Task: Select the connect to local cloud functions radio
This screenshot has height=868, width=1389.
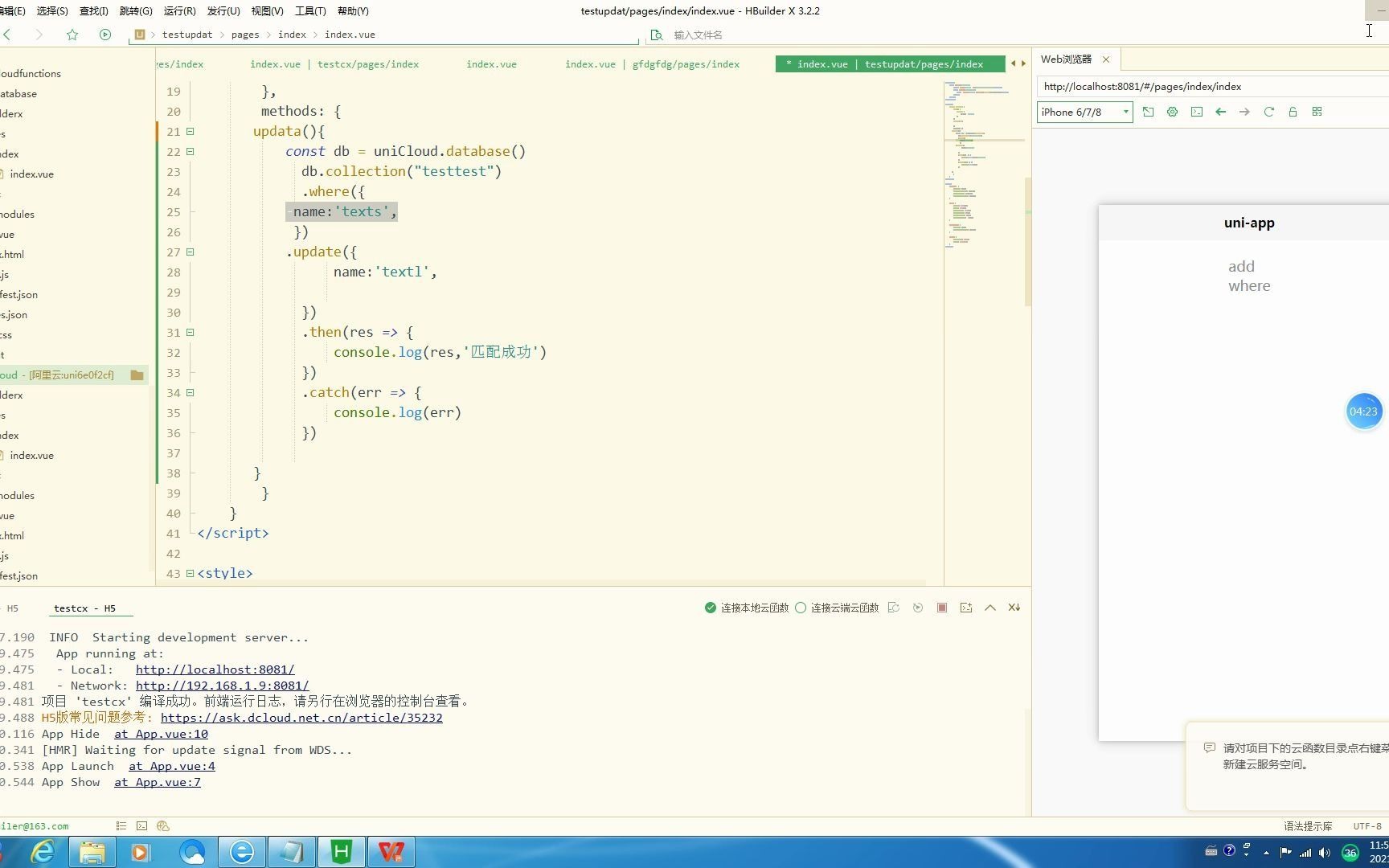Action: click(711, 608)
